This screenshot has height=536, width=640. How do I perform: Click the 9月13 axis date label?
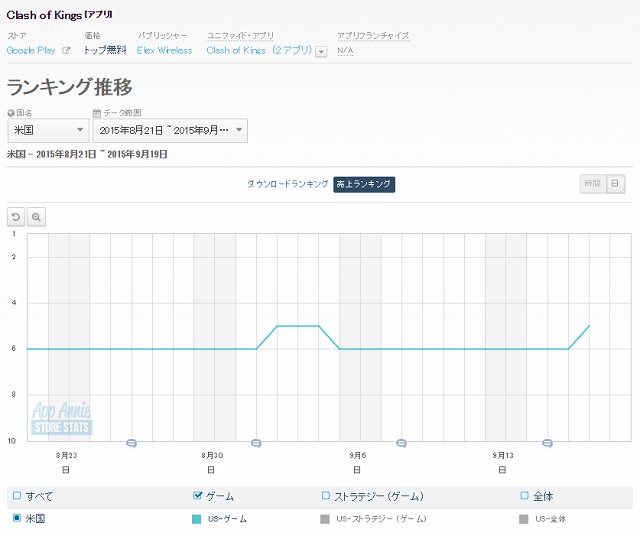coord(503,455)
